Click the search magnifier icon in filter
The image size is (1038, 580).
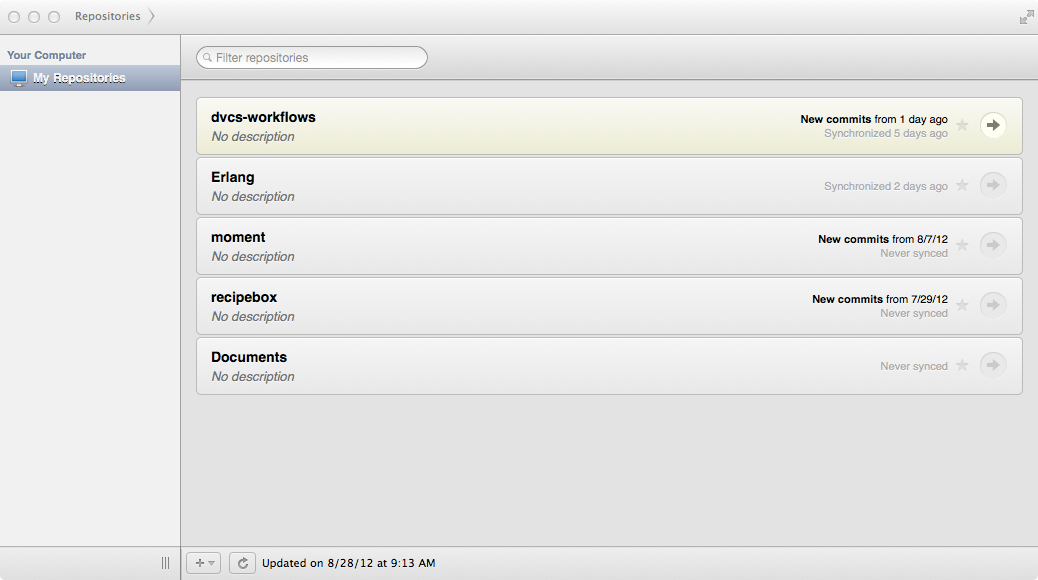click(x=207, y=58)
